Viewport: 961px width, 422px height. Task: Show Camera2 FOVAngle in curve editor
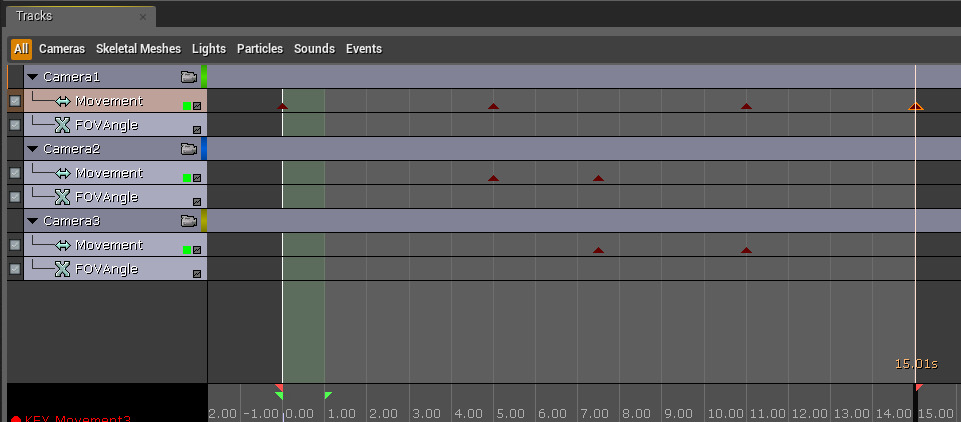[x=197, y=202]
